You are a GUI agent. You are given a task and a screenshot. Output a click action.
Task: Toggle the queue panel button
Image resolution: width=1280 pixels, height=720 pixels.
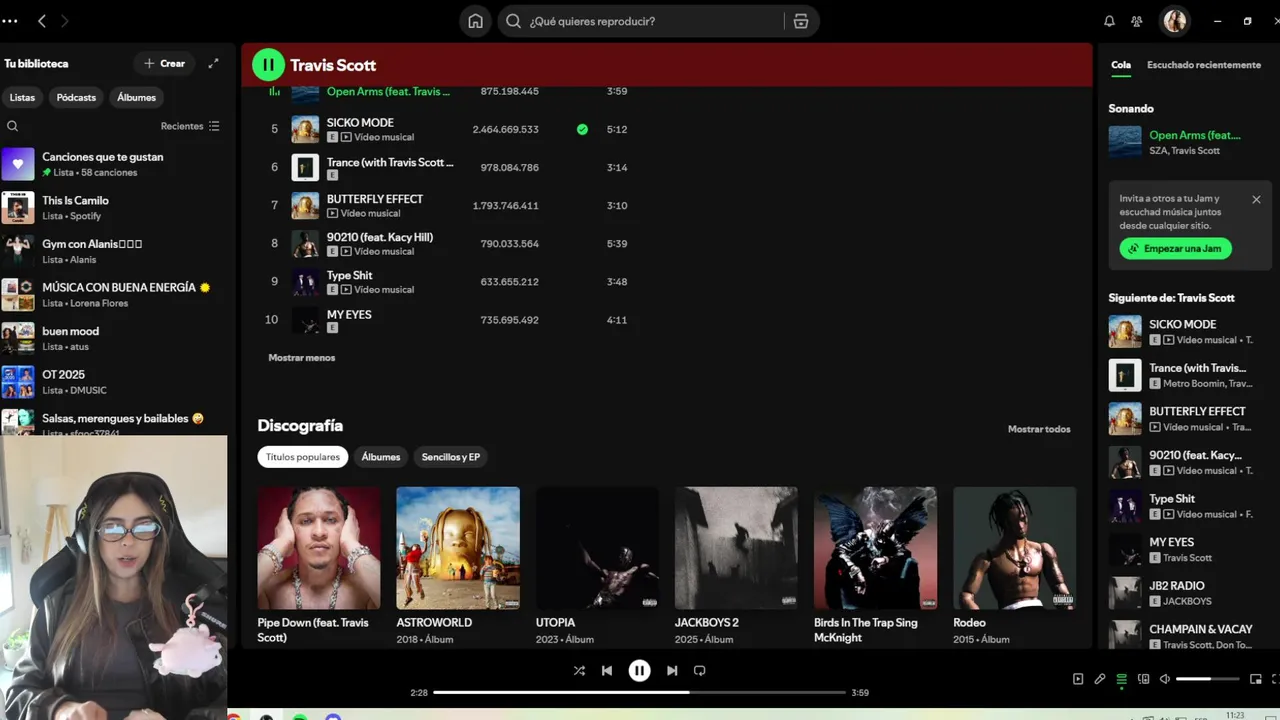pos(1122,679)
